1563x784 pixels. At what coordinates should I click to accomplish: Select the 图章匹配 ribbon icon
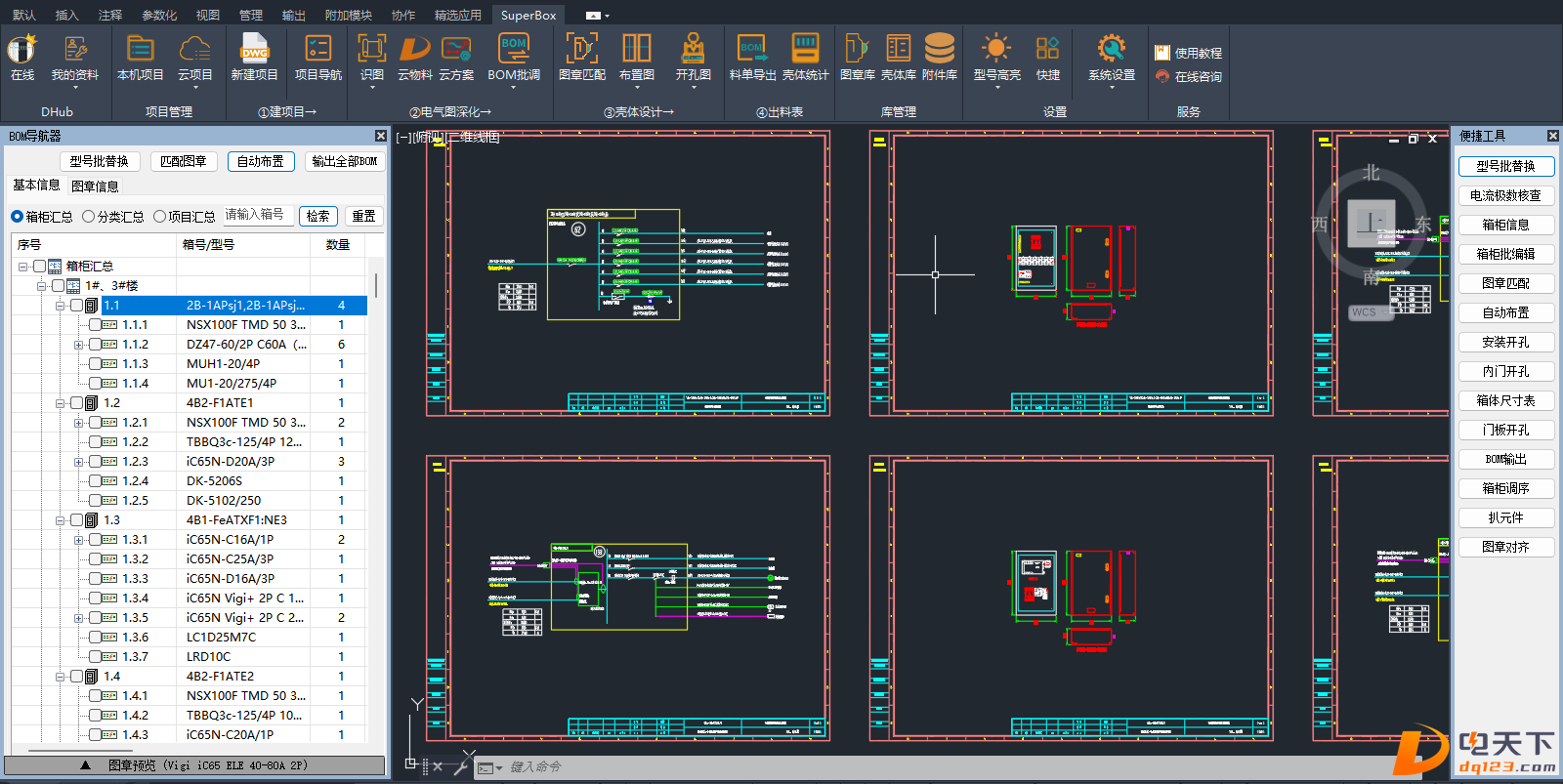[x=582, y=49]
